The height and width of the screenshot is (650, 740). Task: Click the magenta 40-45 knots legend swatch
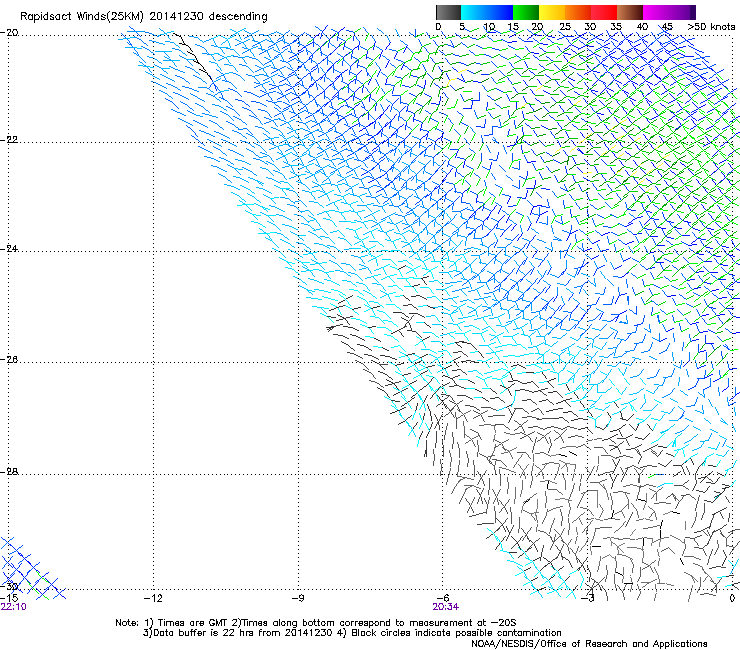pos(656,12)
